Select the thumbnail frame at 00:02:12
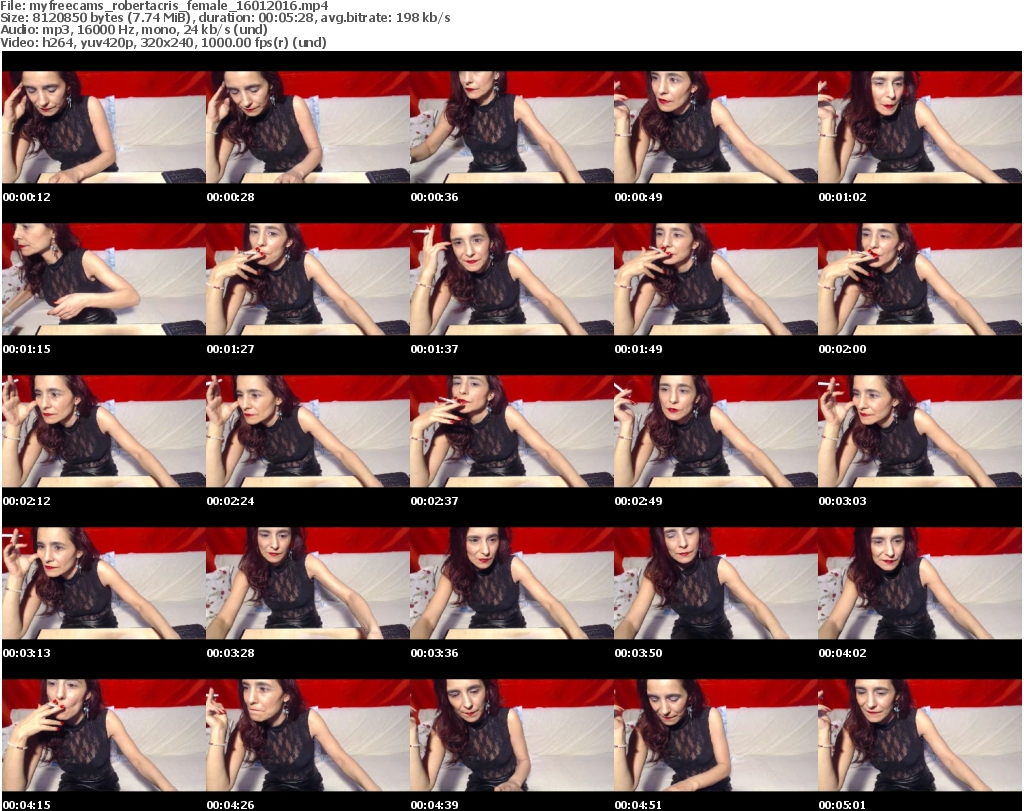Screen dimensions: 1024x811 (x=104, y=431)
